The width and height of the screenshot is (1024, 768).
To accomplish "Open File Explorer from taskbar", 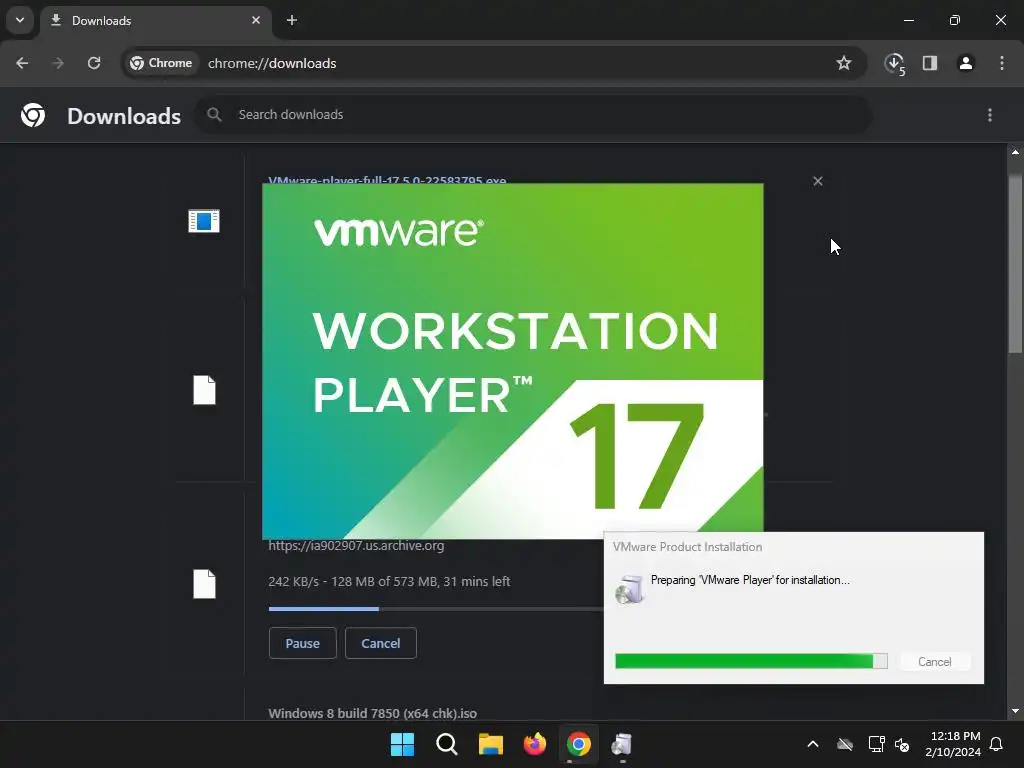I will click(x=490, y=744).
